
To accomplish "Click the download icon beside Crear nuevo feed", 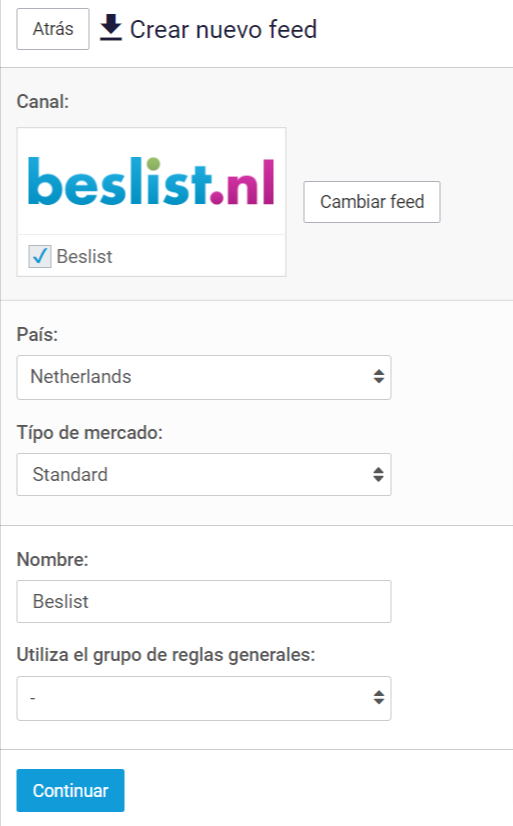I will point(111,28).
